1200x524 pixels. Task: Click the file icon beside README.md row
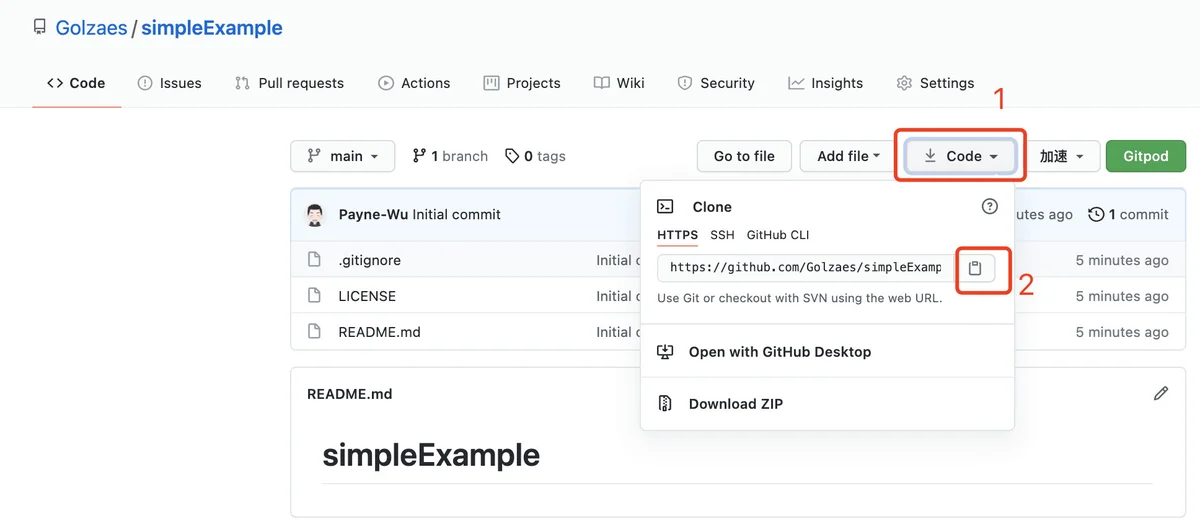click(x=314, y=332)
